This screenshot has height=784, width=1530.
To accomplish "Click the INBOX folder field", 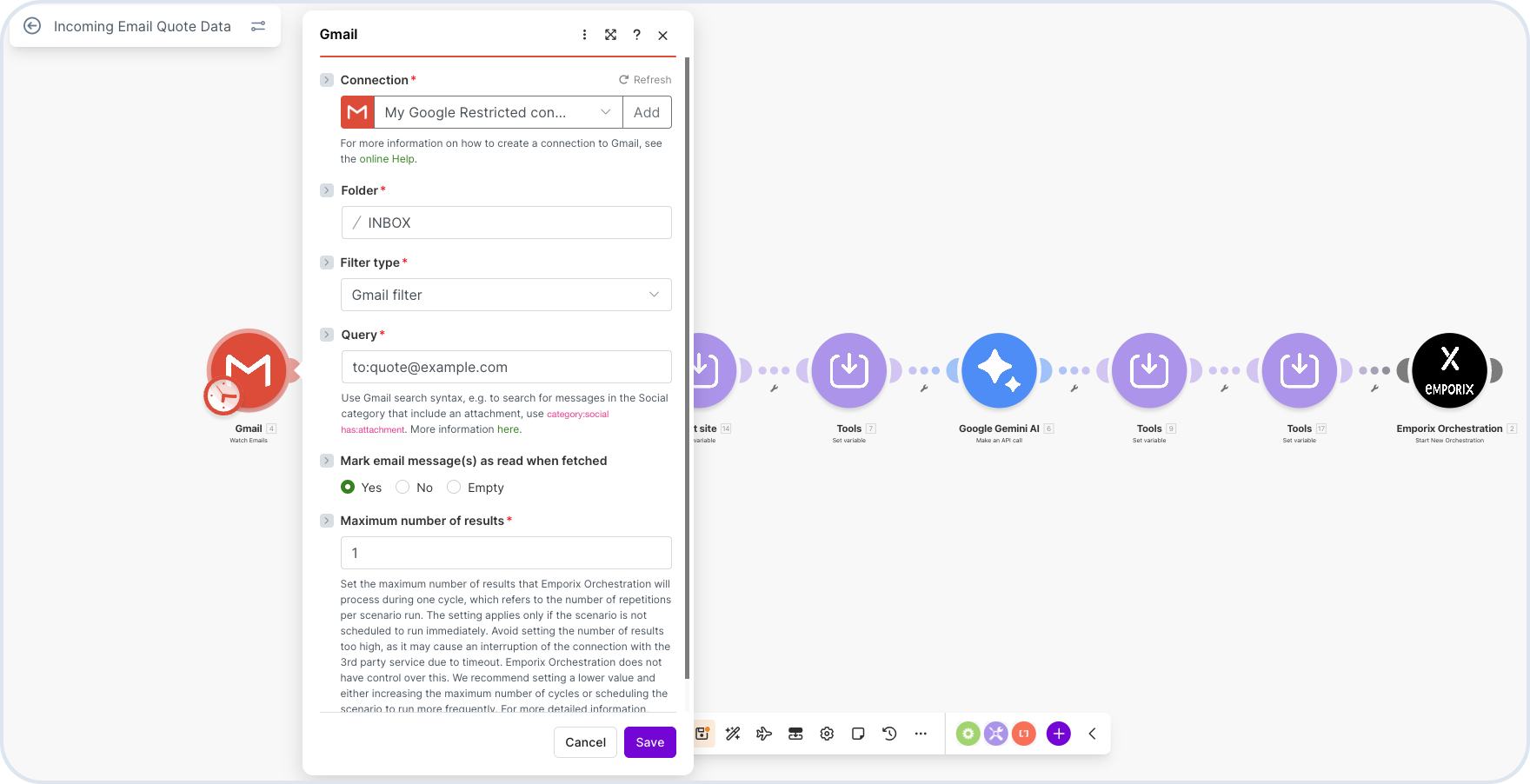I will pyautogui.click(x=506, y=223).
